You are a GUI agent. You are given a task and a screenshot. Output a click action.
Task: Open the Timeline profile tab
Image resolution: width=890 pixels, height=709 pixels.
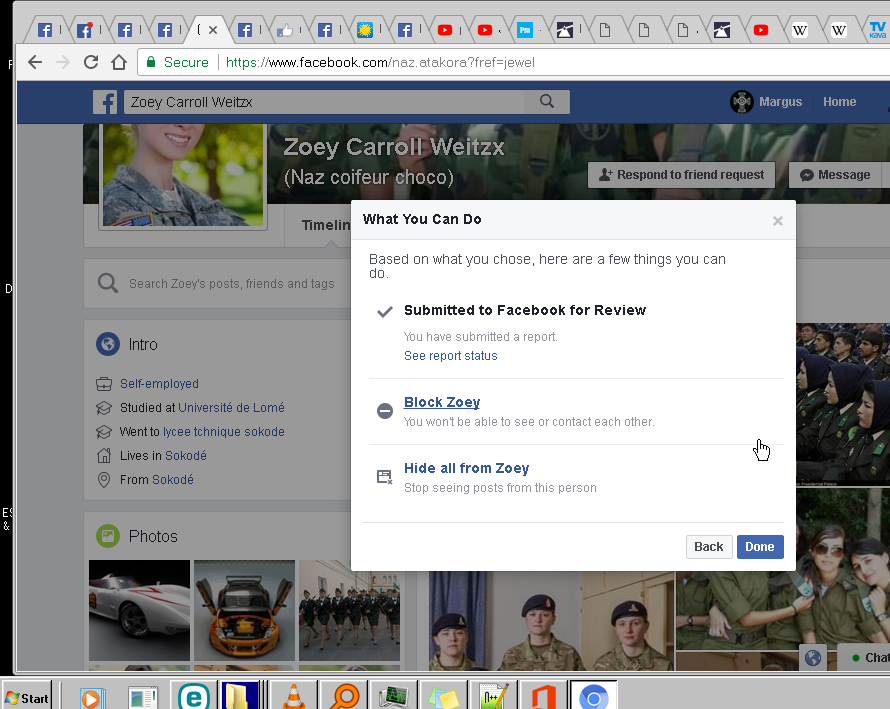click(326, 225)
